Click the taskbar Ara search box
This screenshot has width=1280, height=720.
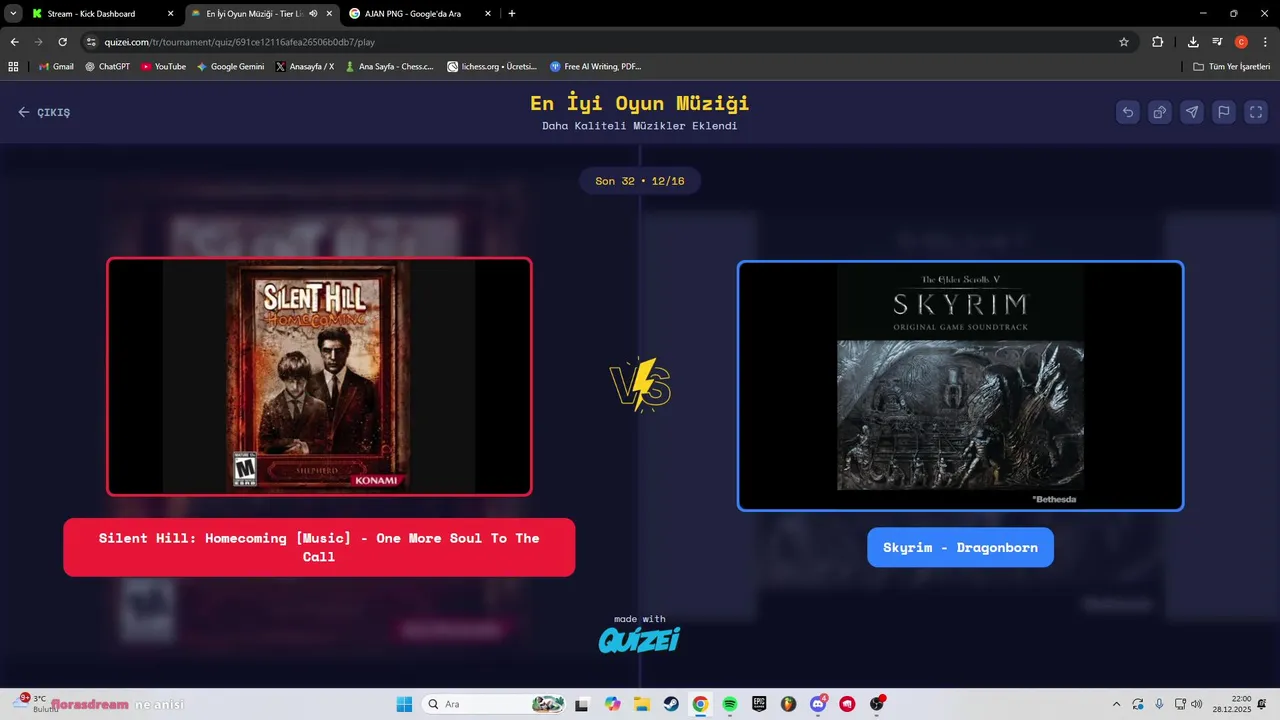coord(494,704)
